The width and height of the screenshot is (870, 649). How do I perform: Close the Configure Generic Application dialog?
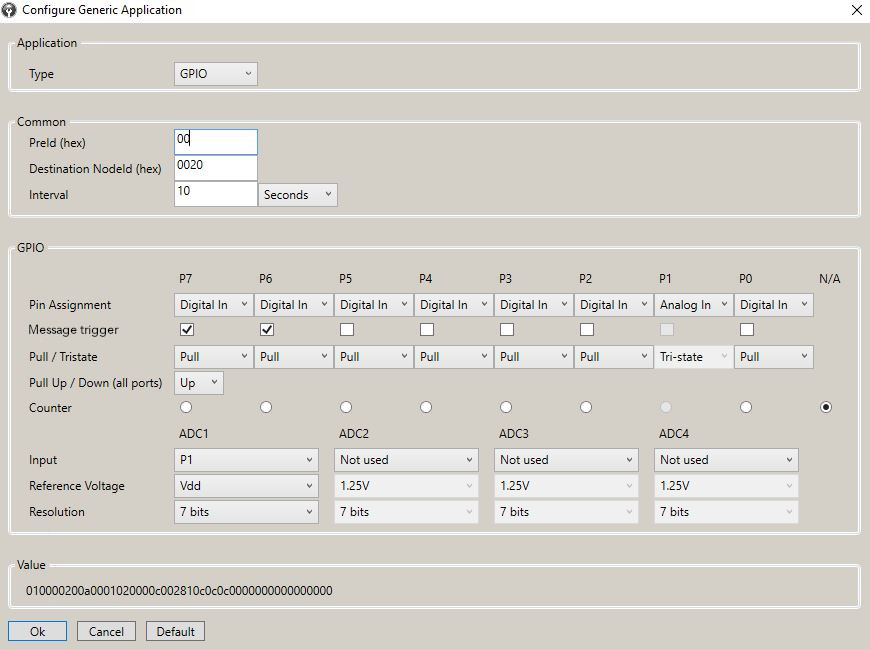point(857,10)
